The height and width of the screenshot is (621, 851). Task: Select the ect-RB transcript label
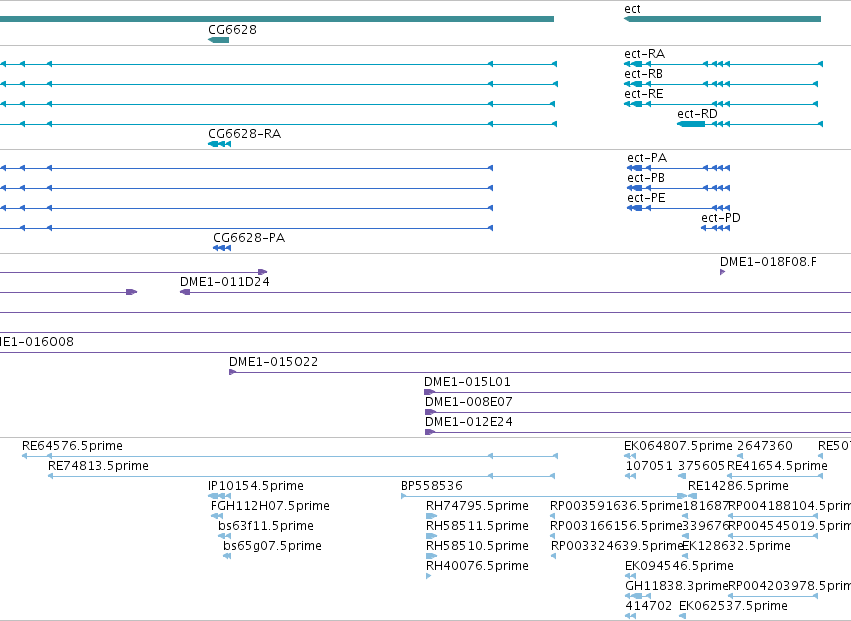coord(643,74)
